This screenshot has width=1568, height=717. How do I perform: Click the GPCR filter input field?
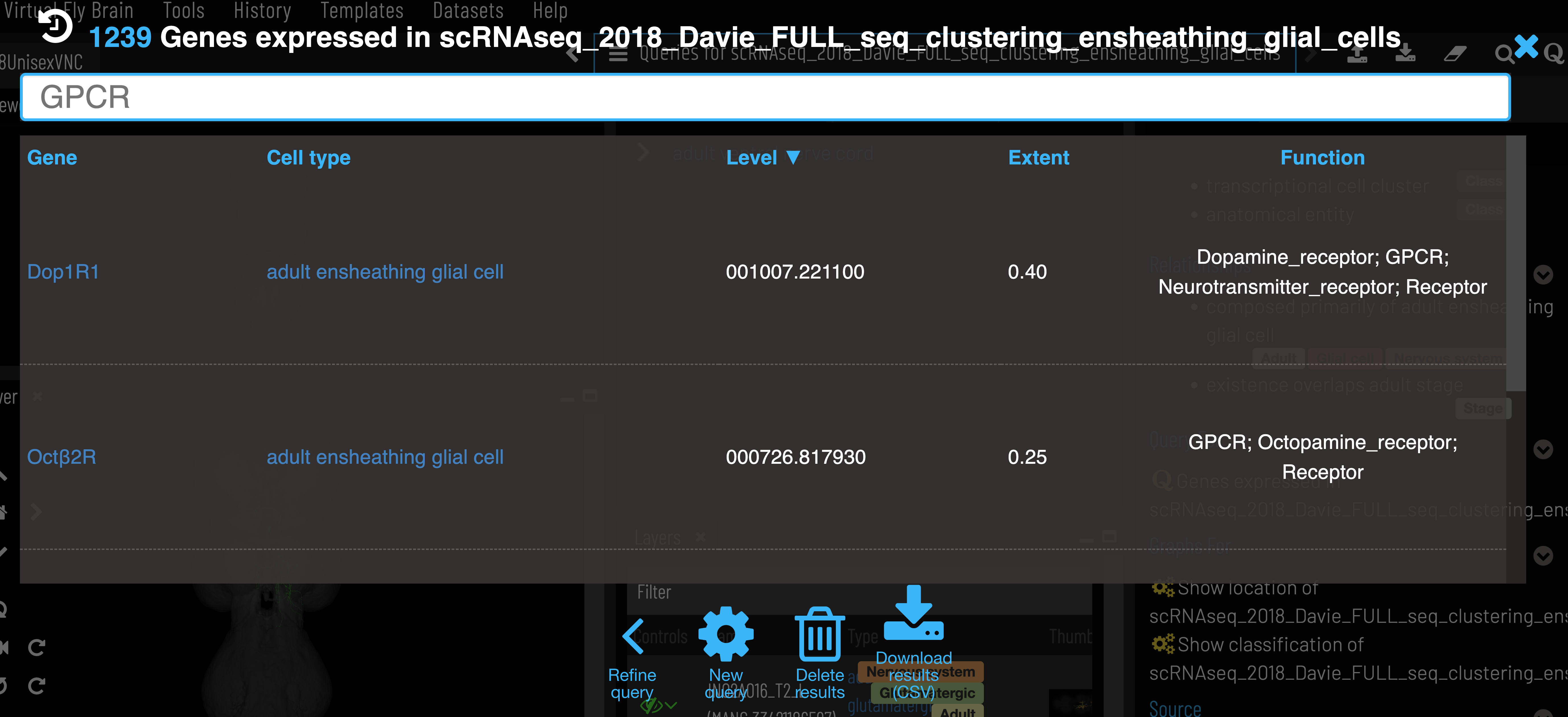pyautogui.click(x=765, y=97)
